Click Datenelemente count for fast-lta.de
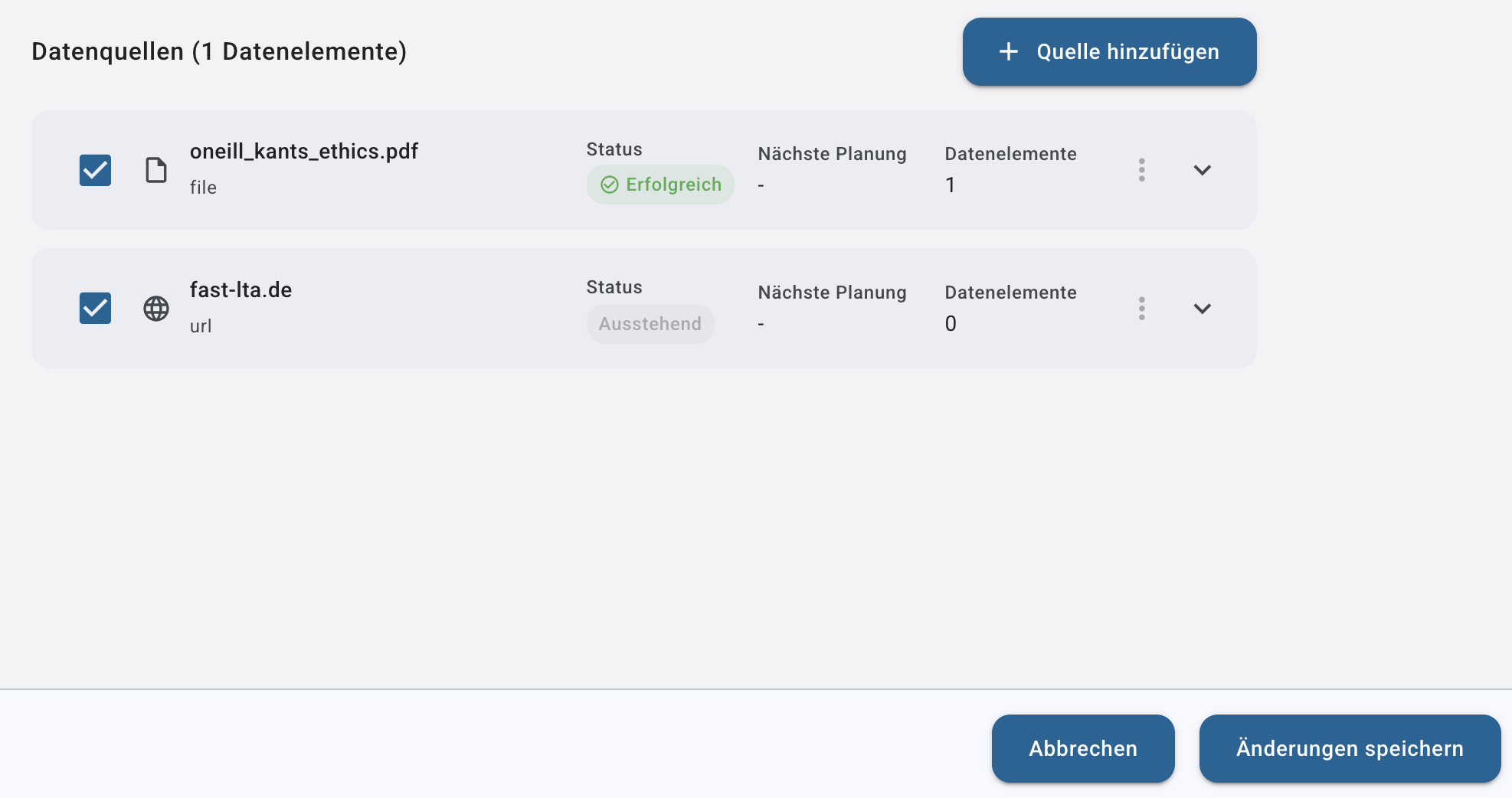Image resolution: width=1512 pixels, height=798 pixels. (x=951, y=324)
